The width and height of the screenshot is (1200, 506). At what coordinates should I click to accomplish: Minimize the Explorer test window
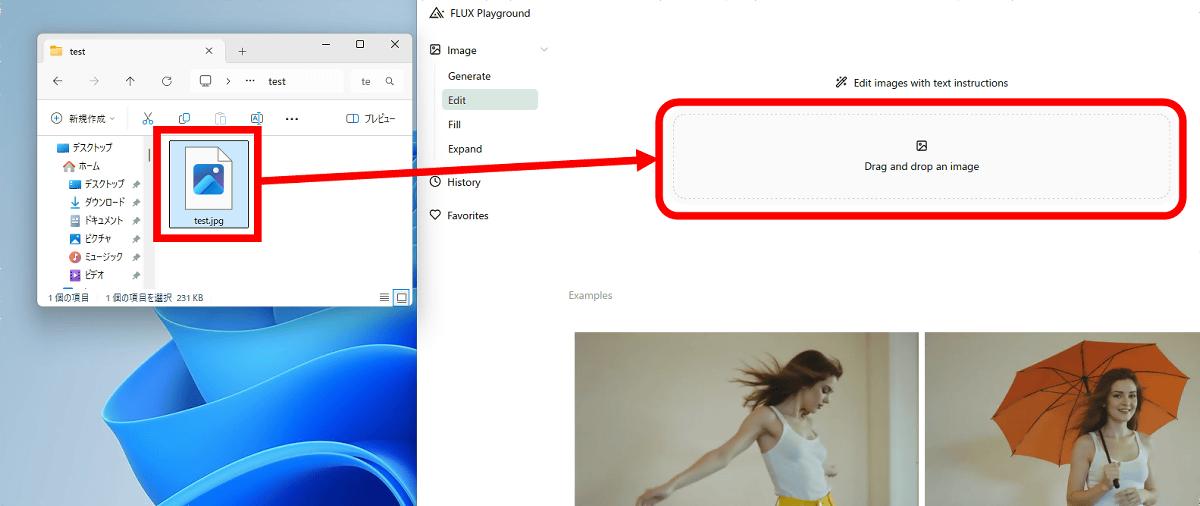tap(327, 44)
